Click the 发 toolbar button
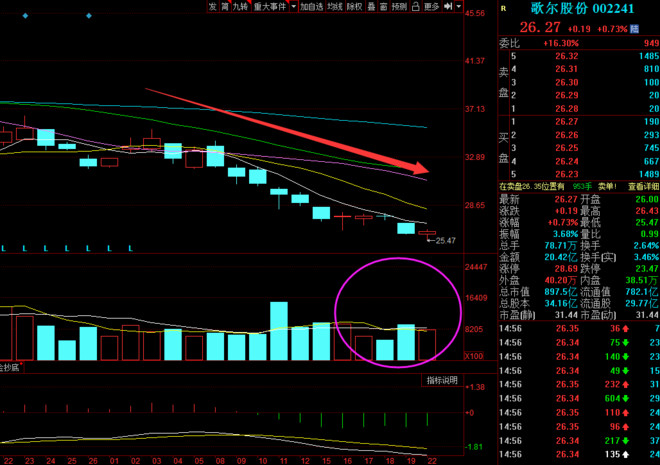660x465 pixels. [212, 6]
